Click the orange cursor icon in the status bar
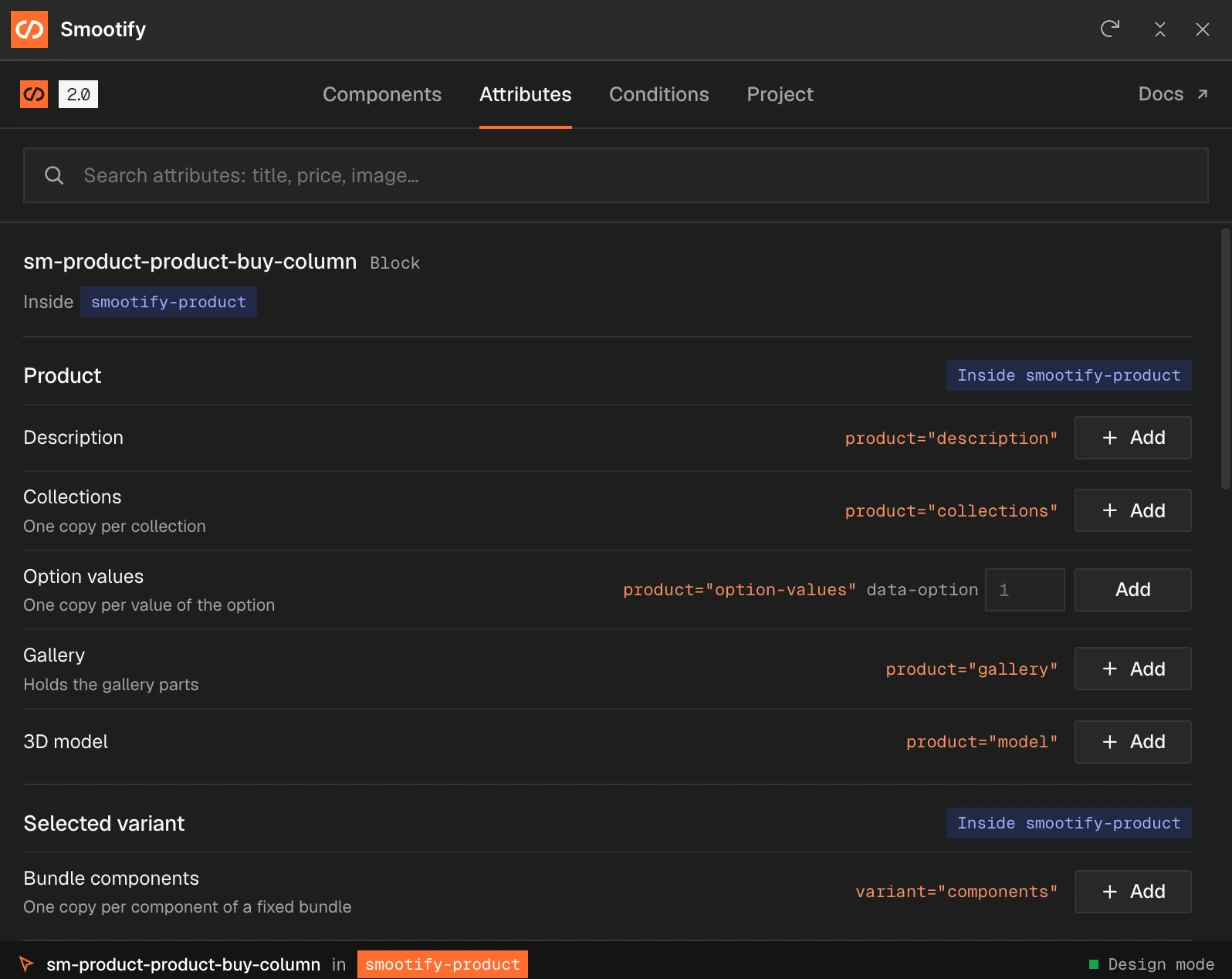The height and width of the screenshot is (979, 1232). pyautogui.click(x=27, y=964)
